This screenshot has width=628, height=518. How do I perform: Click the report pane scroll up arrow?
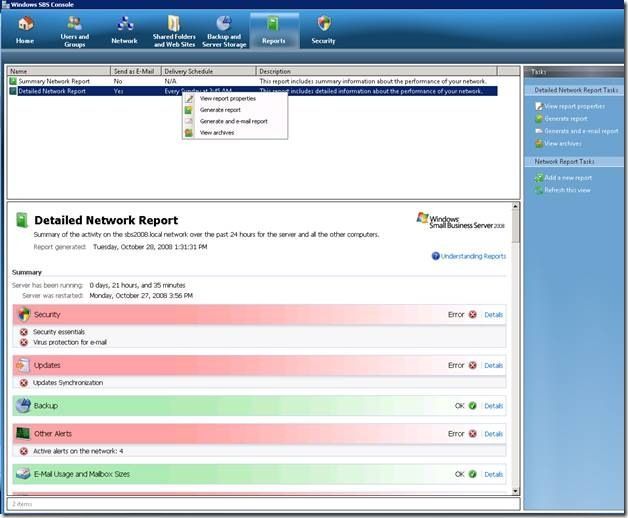(x=515, y=206)
